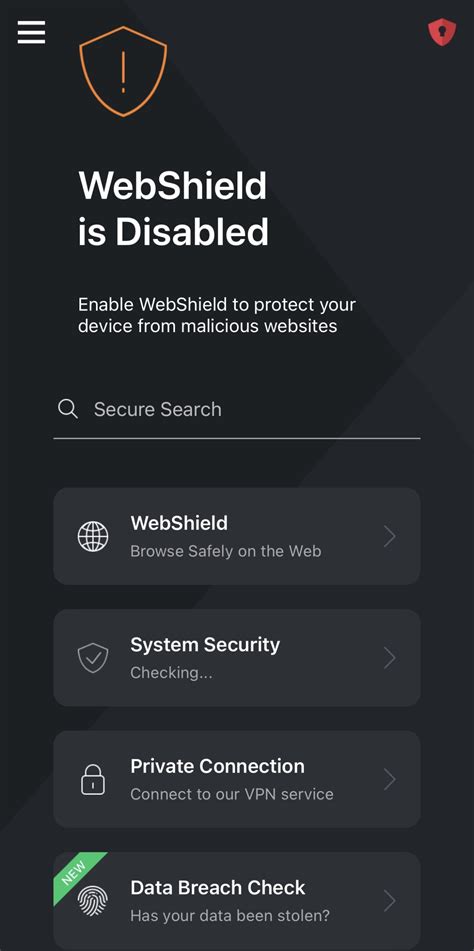Click into the Secure Search field
The image size is (474, 951).
[x=237, y=409]
